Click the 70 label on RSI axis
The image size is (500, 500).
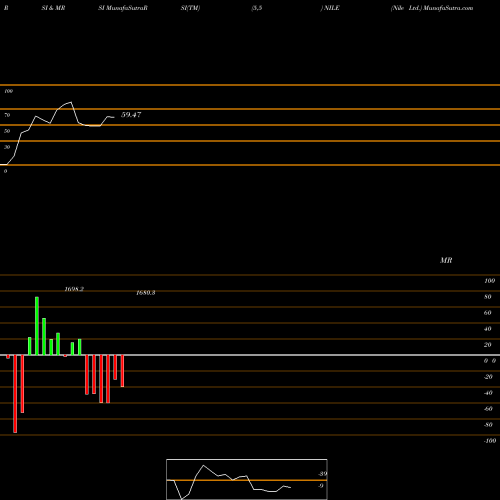click(x=7, y=115)
